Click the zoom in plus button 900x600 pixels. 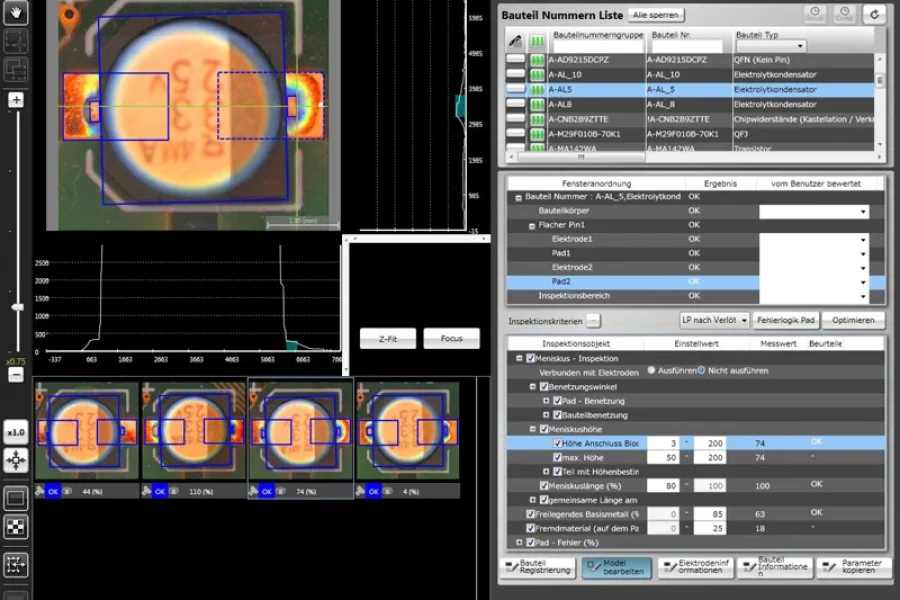pos(16,100)
